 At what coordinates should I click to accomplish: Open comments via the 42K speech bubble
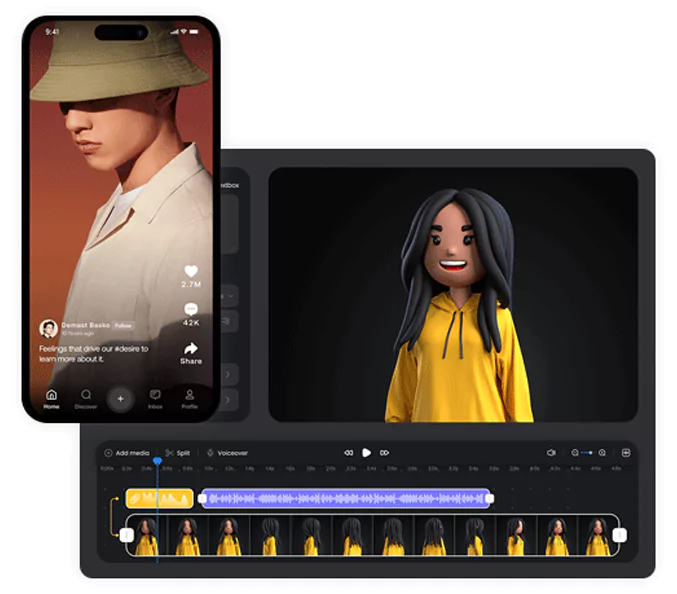pos(191,309)
